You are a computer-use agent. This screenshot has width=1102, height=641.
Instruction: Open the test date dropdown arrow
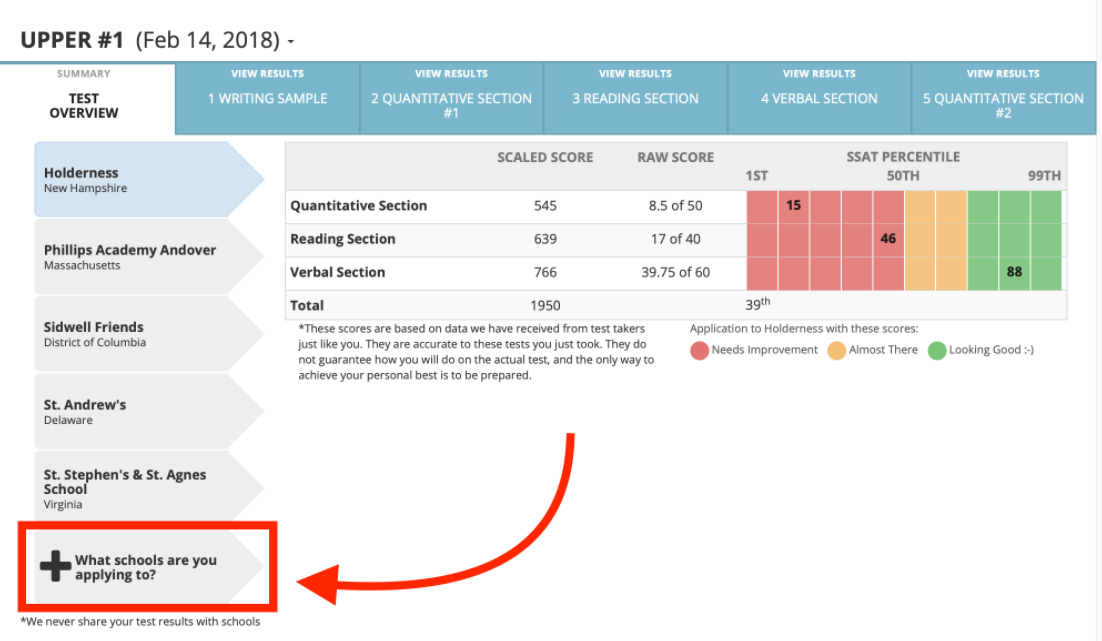(x=290, y=42)
